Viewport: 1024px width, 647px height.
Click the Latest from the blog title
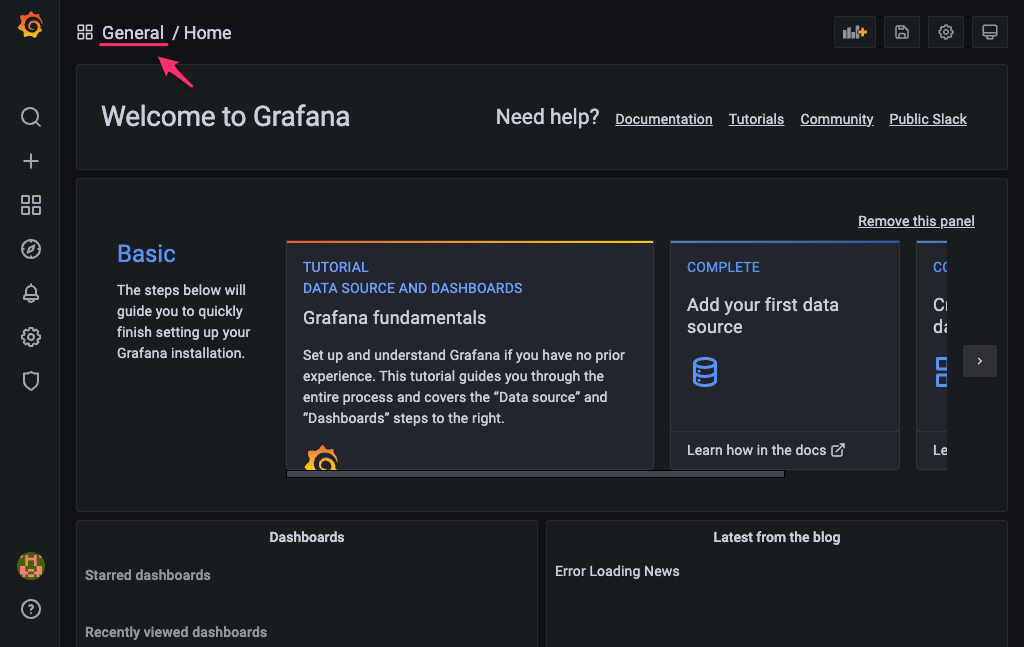[x=776, y=537]
